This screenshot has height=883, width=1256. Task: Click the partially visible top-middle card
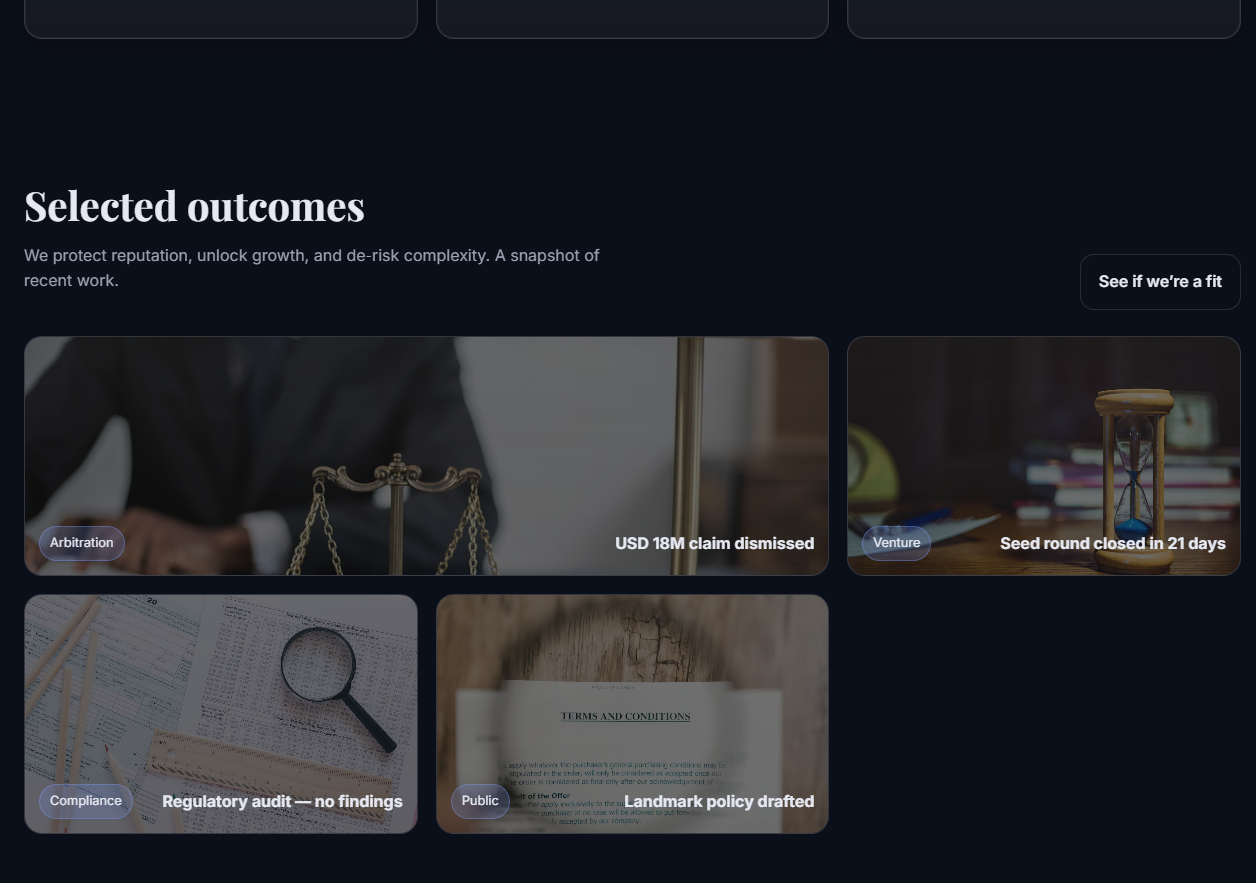[632, 19]
